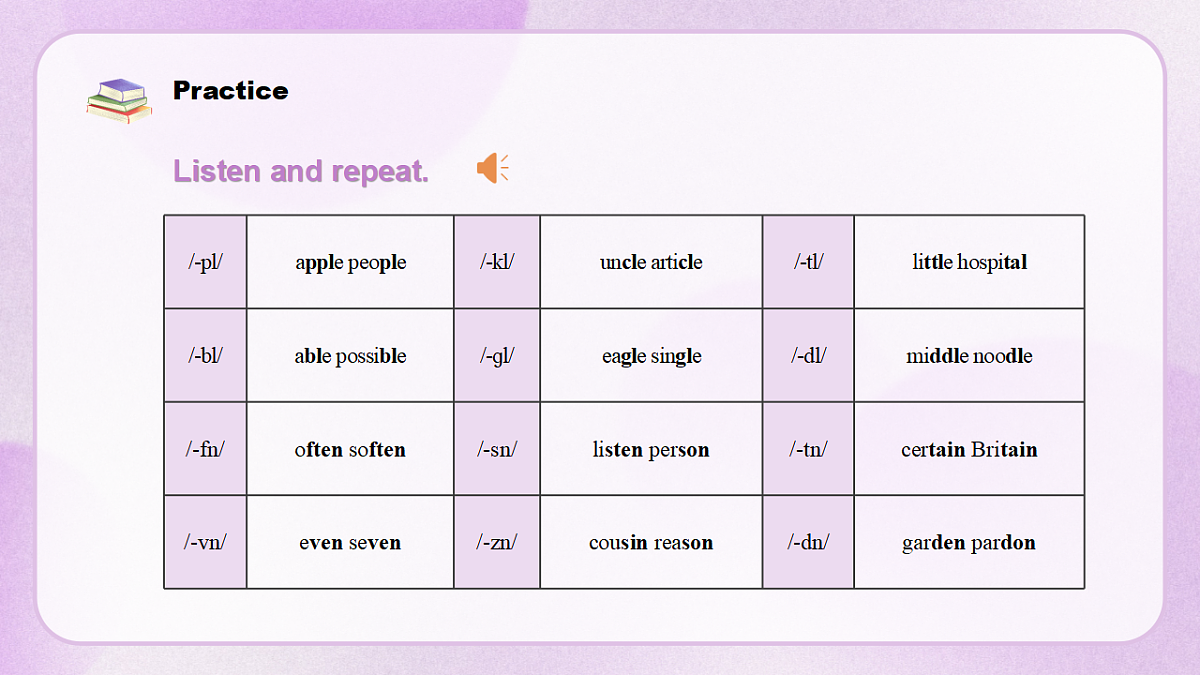Select the /-pl/ sound cell

click(x=205, y=262)
